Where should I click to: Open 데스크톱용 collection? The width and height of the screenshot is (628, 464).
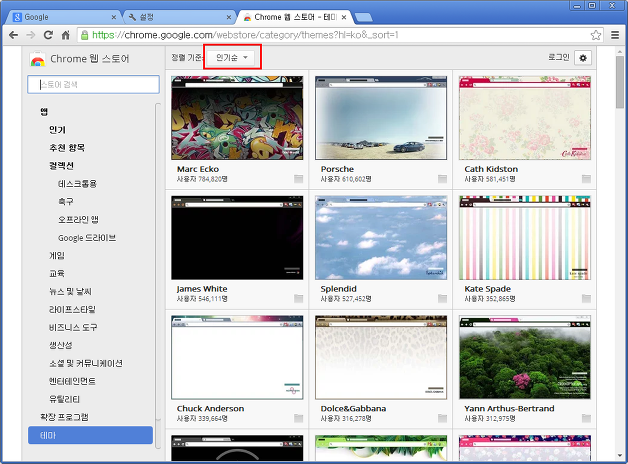(77, 184)
